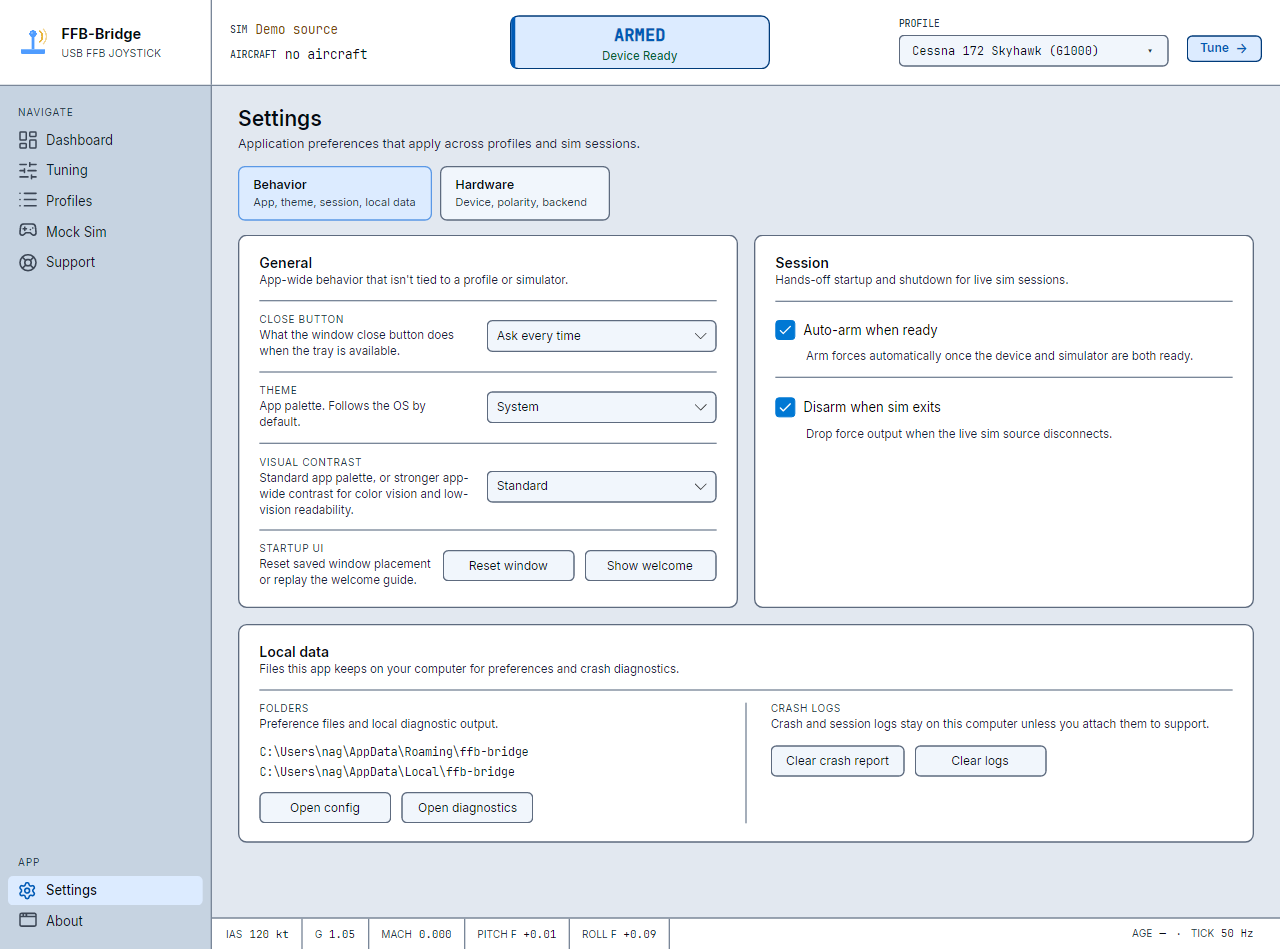Click the Dashboard grid icon in sidebar

(x=28, y=140)
